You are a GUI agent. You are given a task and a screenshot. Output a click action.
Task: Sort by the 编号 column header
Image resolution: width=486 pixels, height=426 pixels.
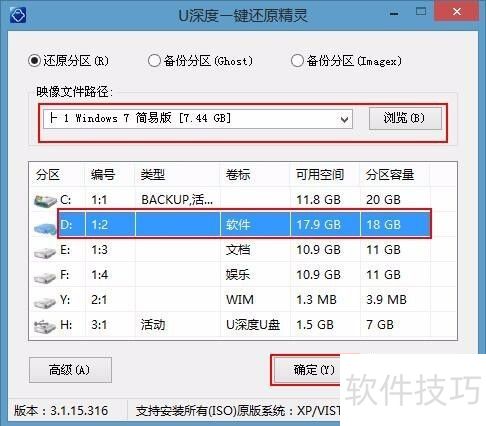pos(103,175)
